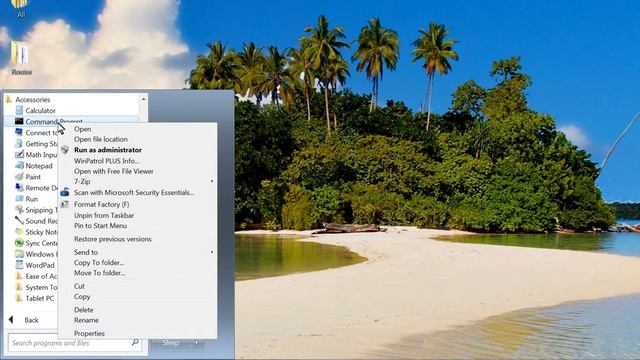Viewport: 640px width, 360px height.
Task: Choose Restore previous versions
Action: coord(113,239)
